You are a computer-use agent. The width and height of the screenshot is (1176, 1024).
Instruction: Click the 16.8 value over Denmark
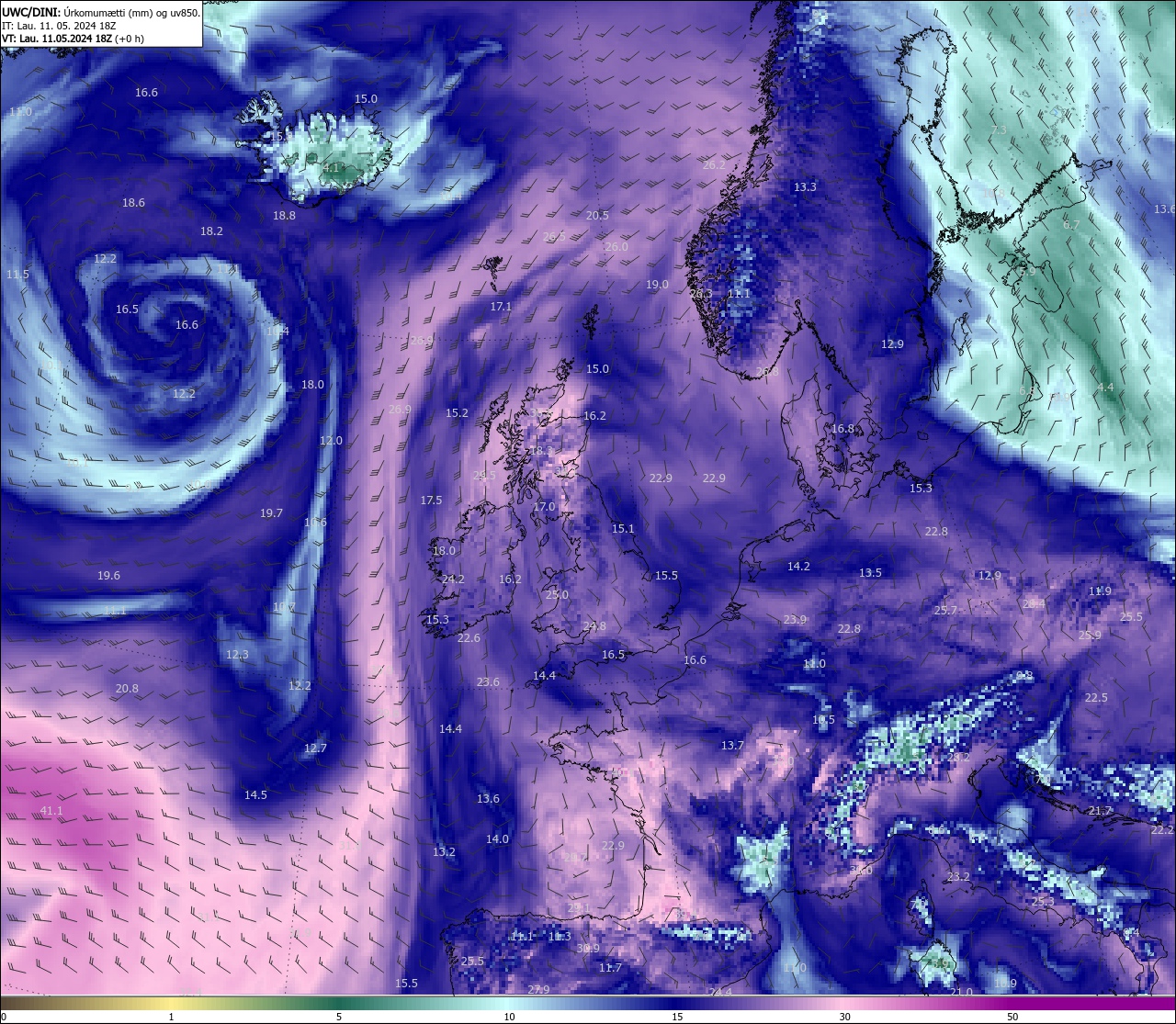coord(842,429)
